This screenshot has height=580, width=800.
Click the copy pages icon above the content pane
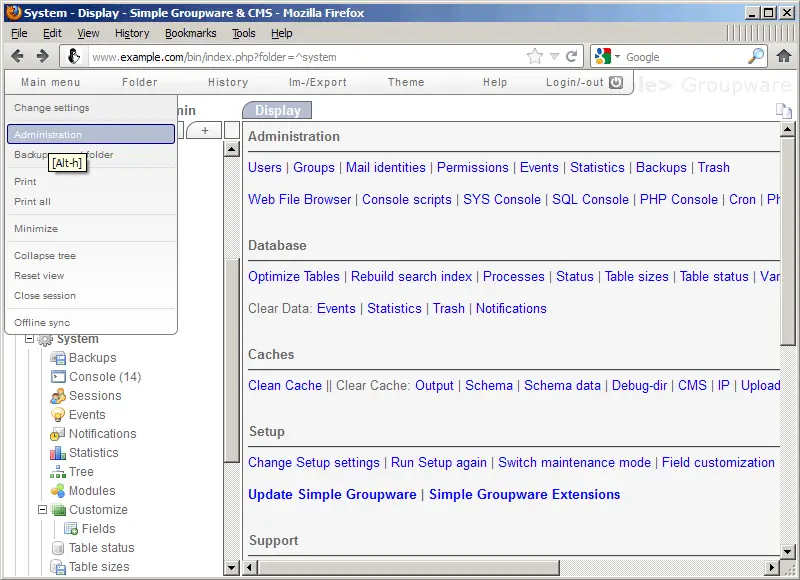[x=783, y=110]
